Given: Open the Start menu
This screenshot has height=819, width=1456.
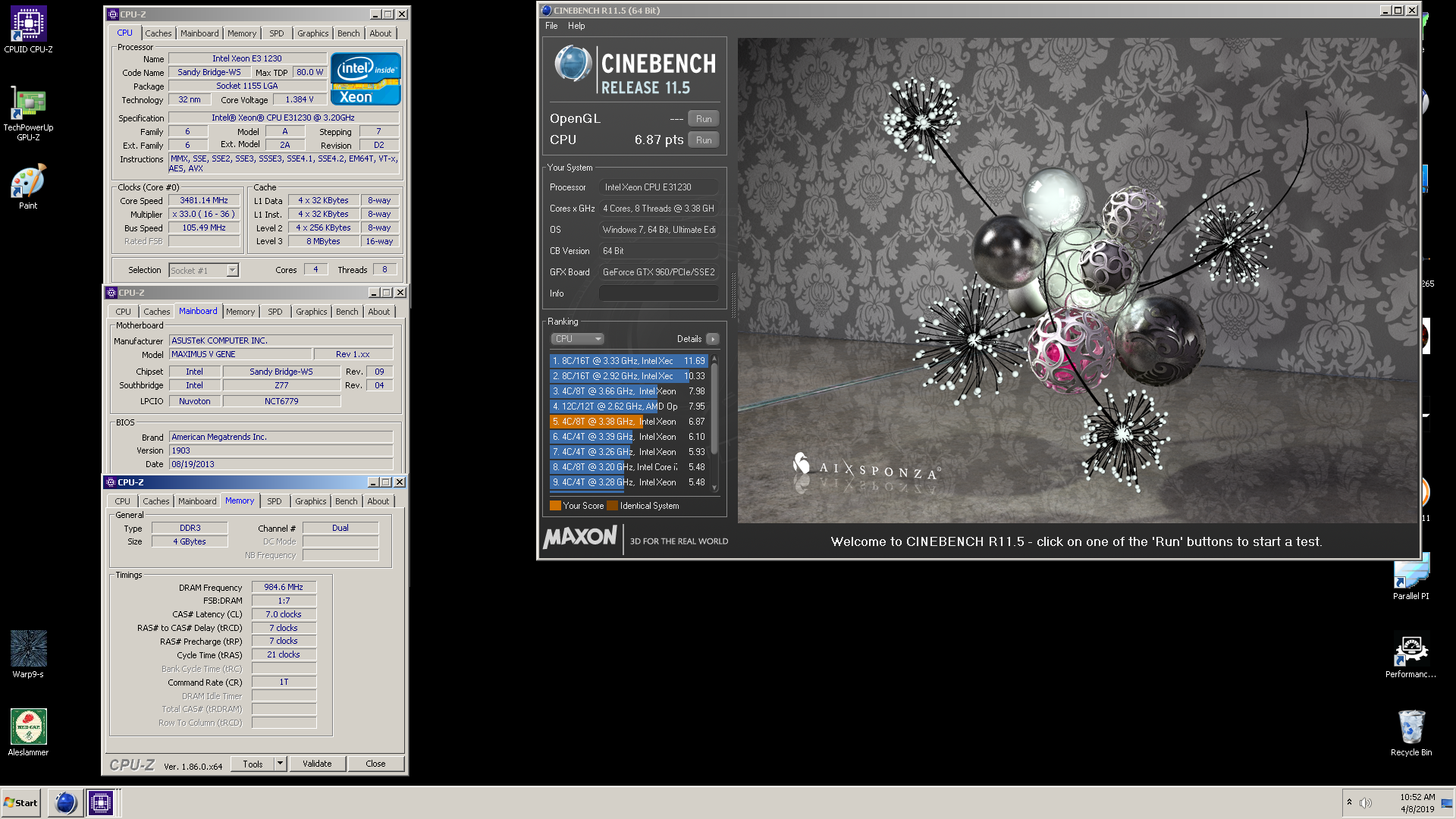Looking at the screenshot, I should [x=21, y=802].
